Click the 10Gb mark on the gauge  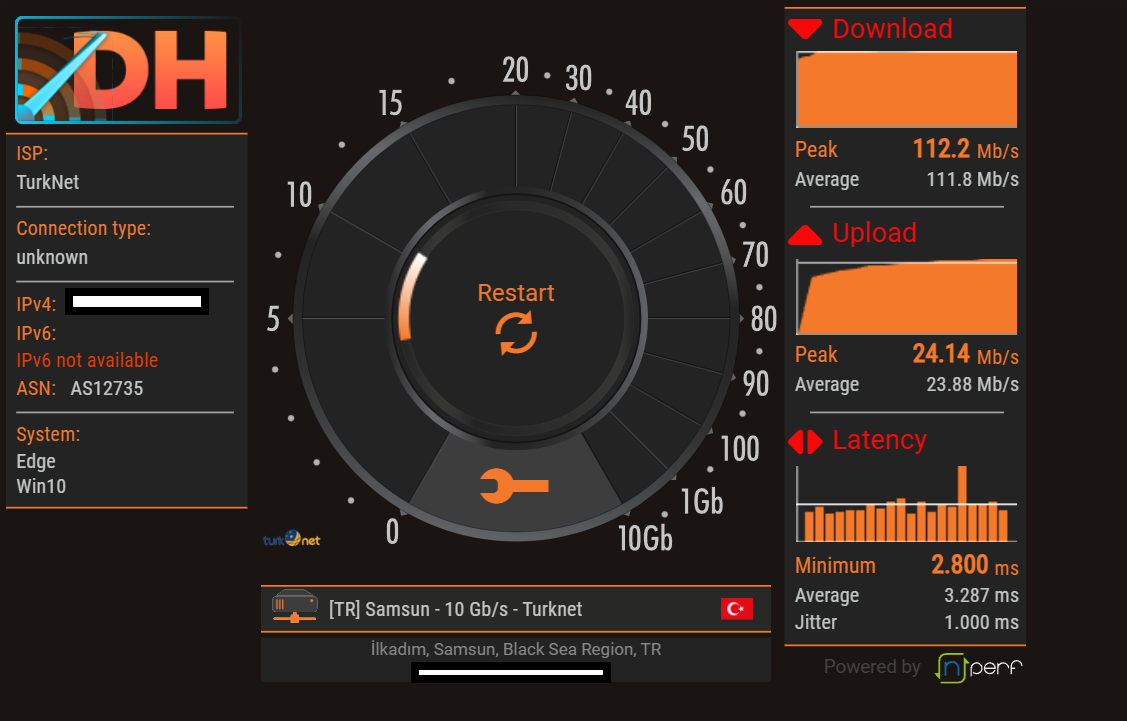tap(645, 538)
